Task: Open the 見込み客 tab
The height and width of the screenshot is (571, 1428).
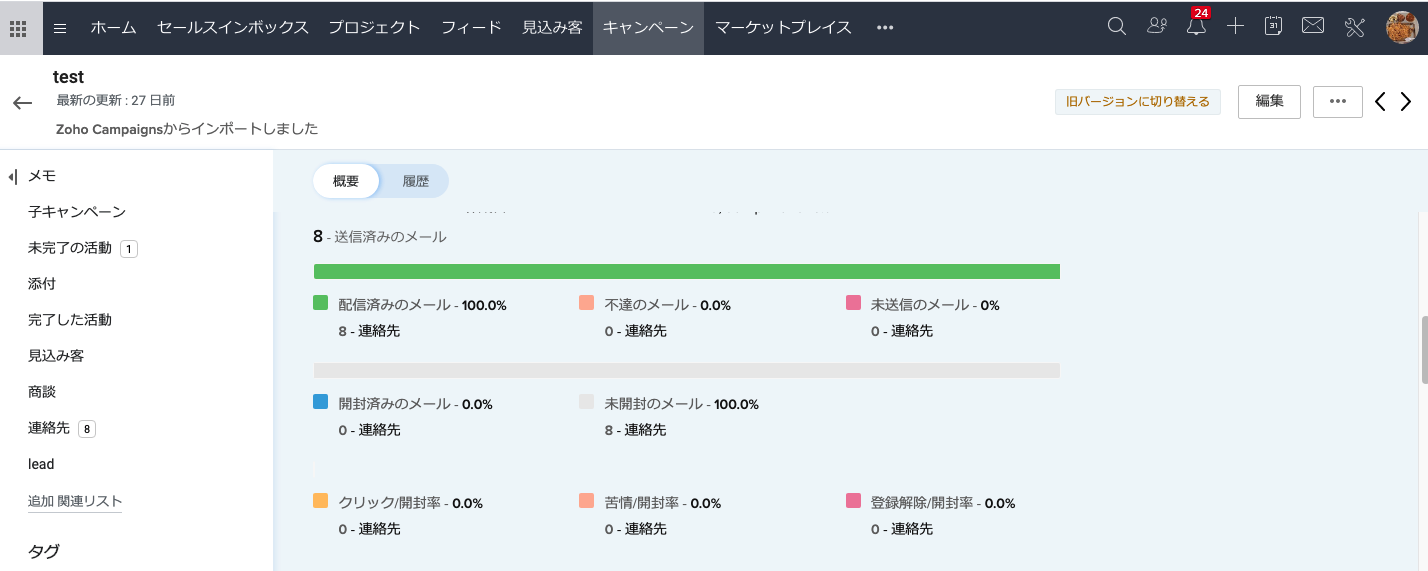Action: click(x=552, y=28)
